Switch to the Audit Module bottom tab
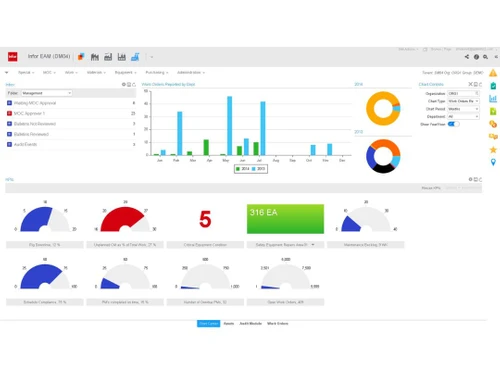 coord(250,323)
